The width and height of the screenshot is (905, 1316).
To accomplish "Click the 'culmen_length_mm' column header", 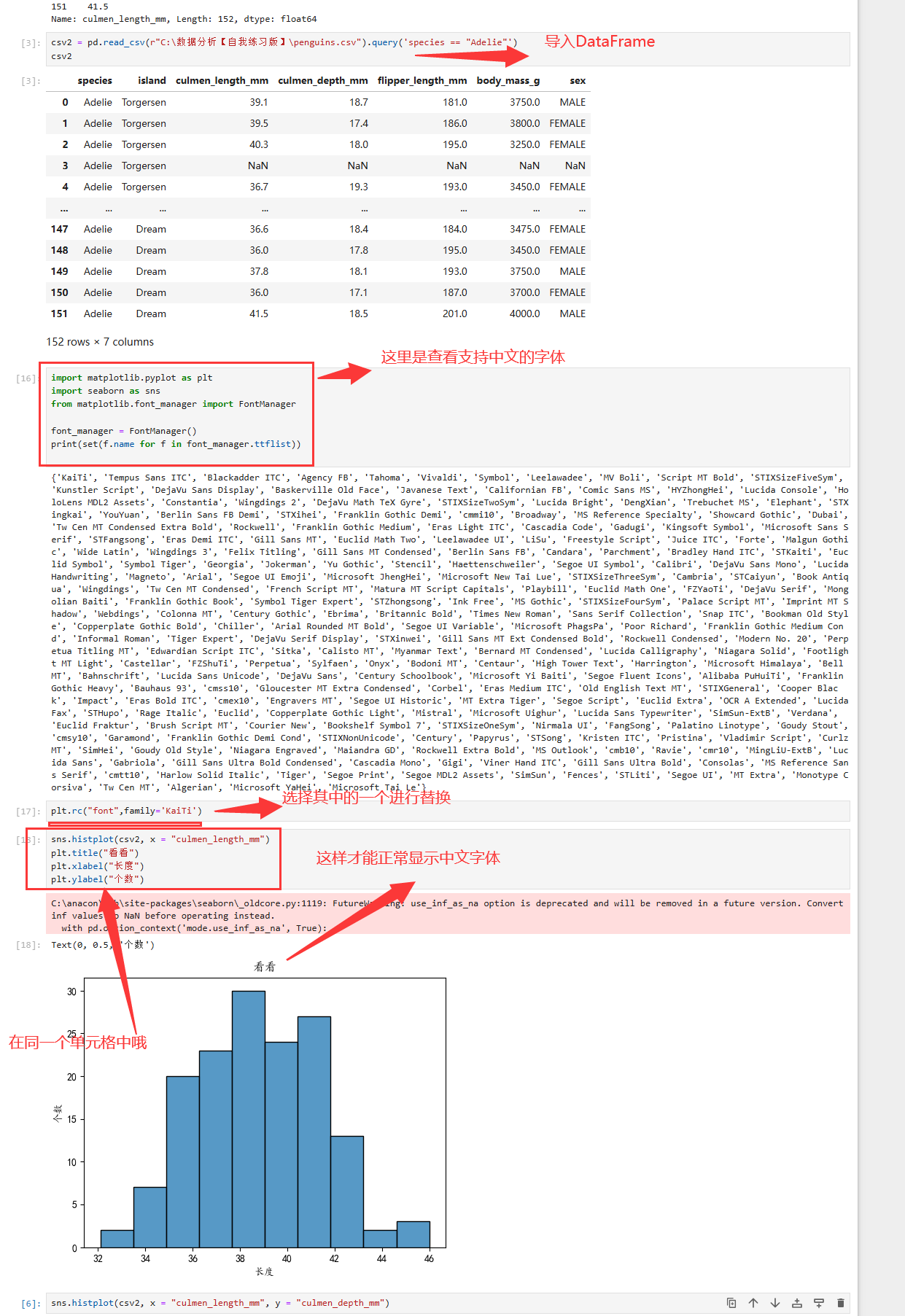I will pos(222,81).
